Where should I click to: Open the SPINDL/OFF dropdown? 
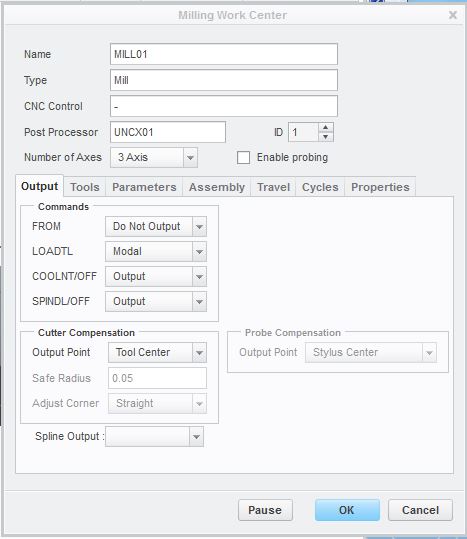pyautogui.click(x=156, y=301)
